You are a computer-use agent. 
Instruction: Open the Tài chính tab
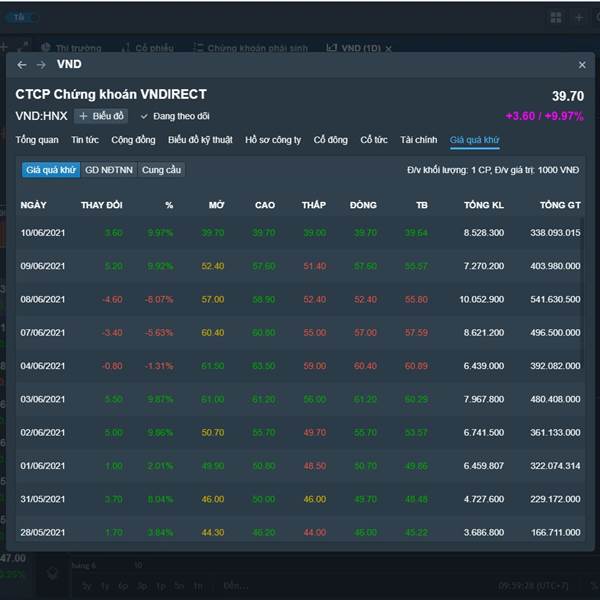point(419,140)
